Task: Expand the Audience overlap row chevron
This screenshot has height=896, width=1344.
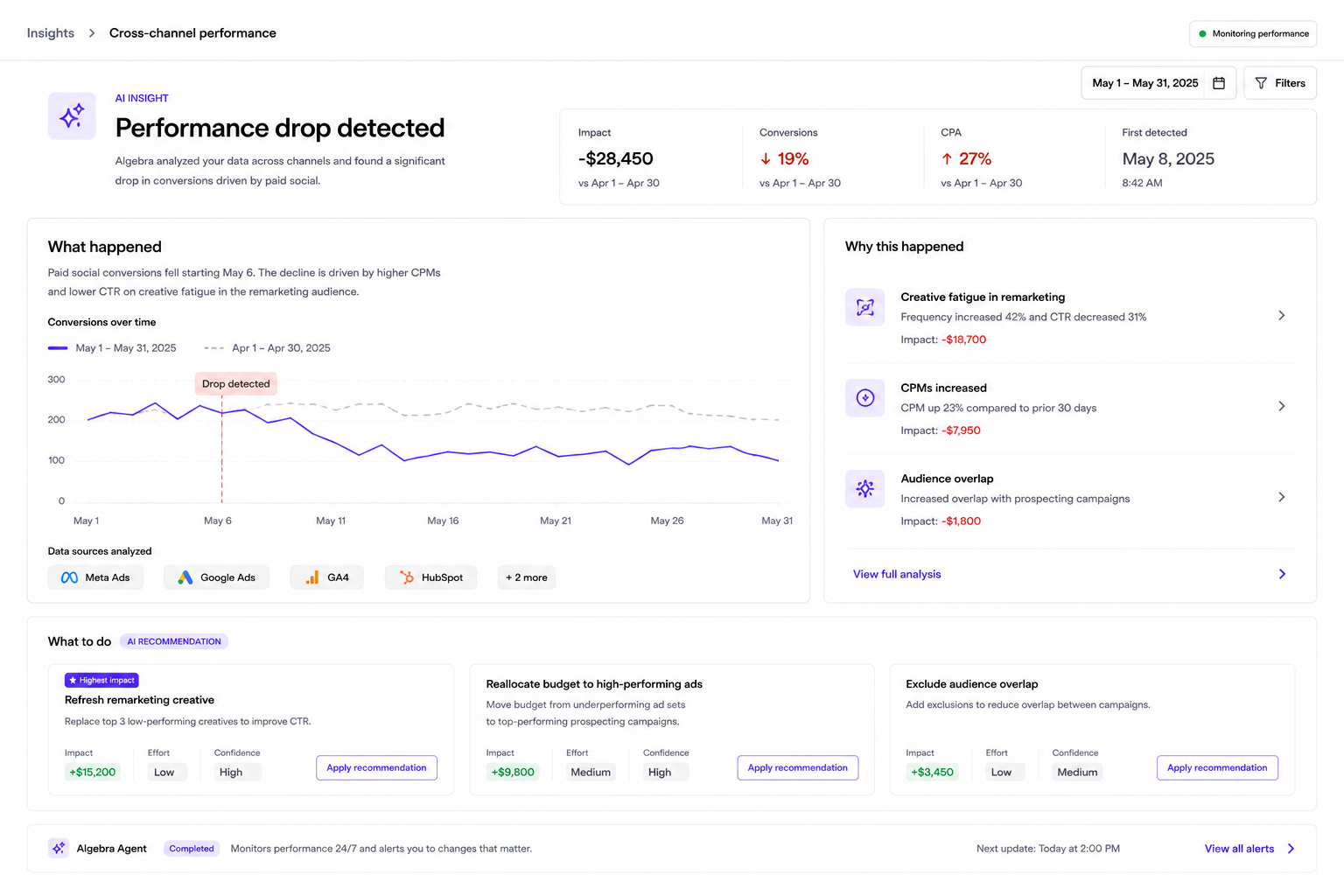Action: pyautogui.click(x=1282, y=497)
